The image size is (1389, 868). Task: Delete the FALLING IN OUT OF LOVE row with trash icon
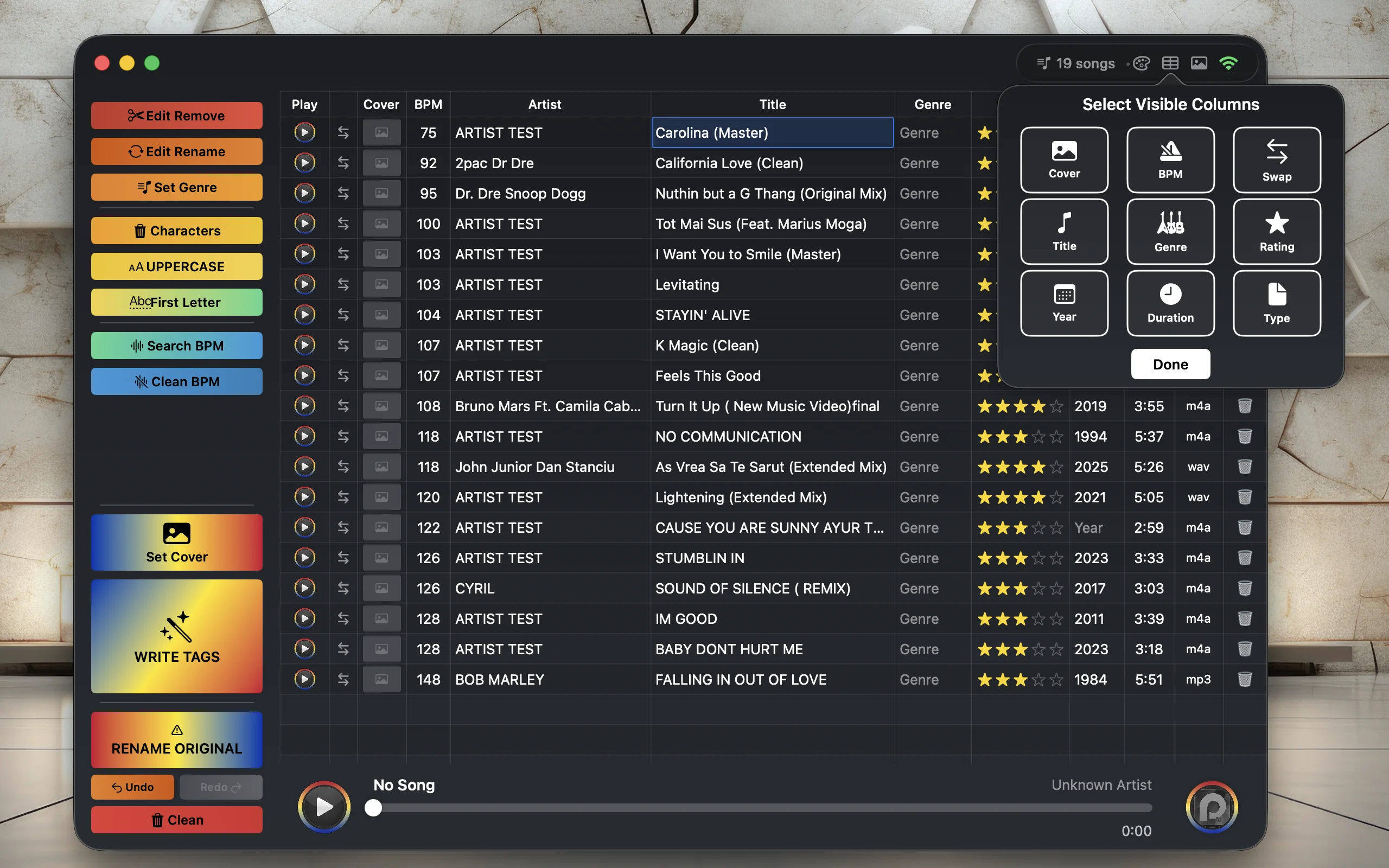[1244, 679]
